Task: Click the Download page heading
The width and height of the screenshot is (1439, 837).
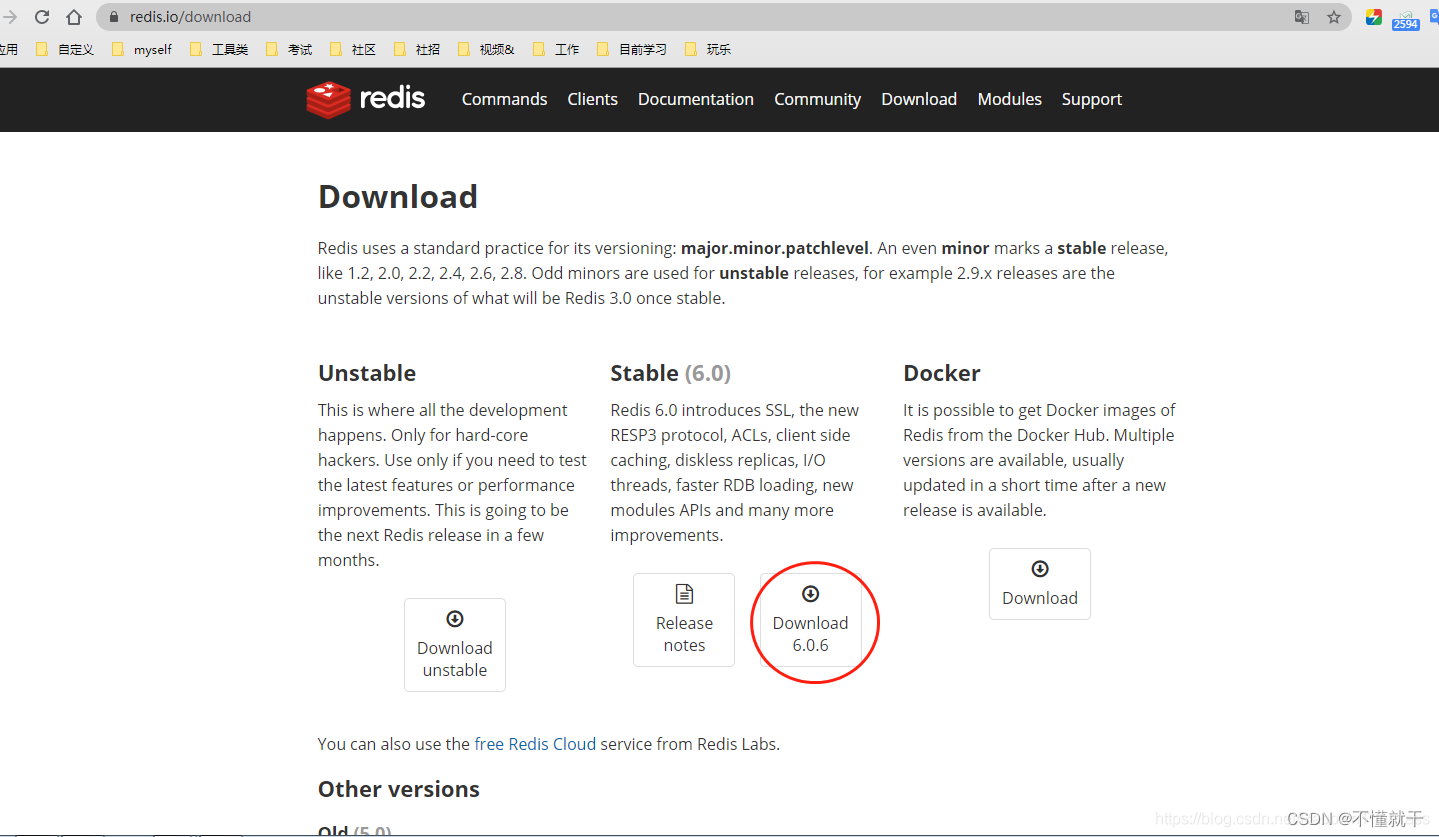Action: [398, 196]
